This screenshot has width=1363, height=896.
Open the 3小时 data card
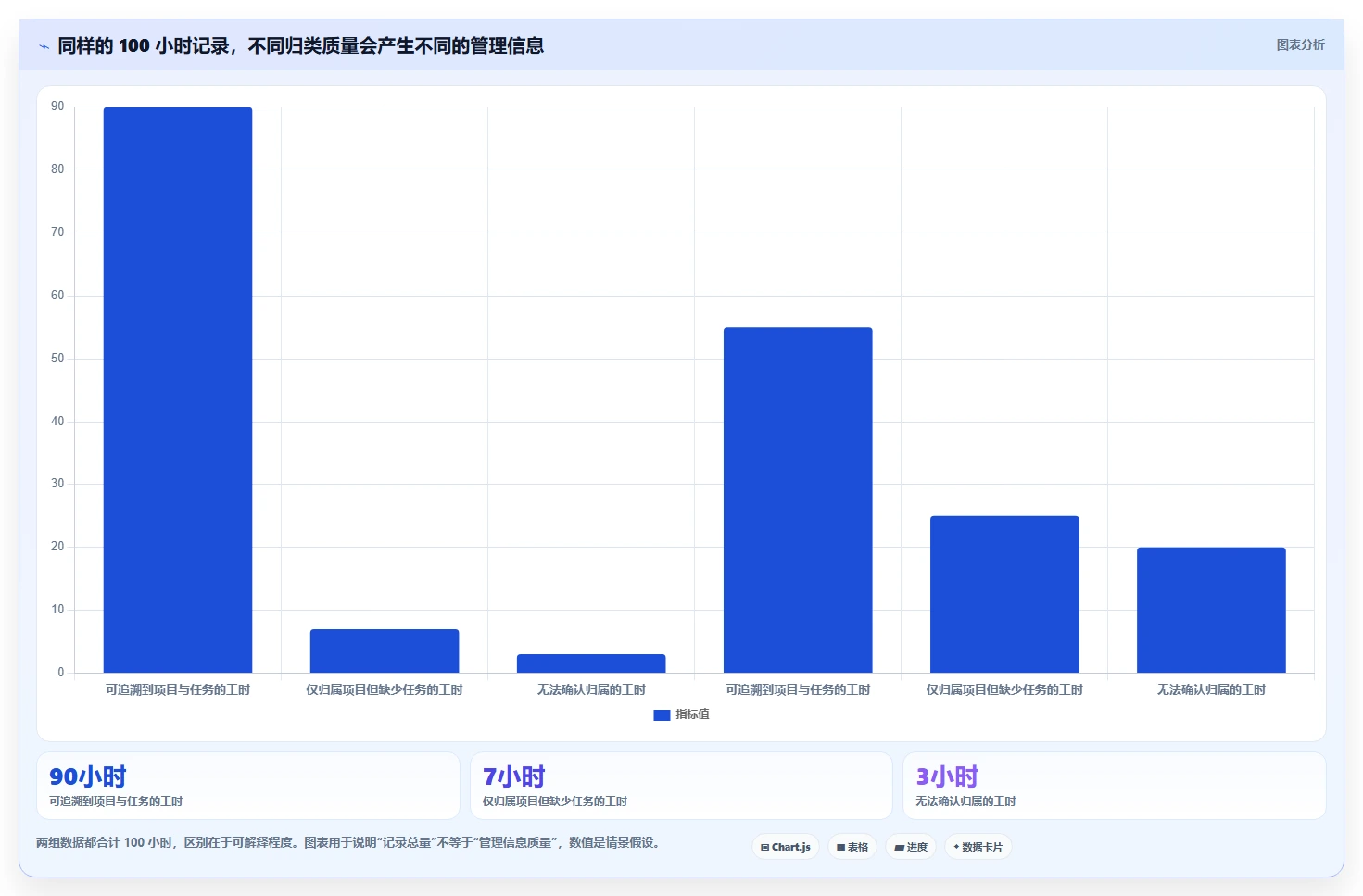coord(1115,786)
